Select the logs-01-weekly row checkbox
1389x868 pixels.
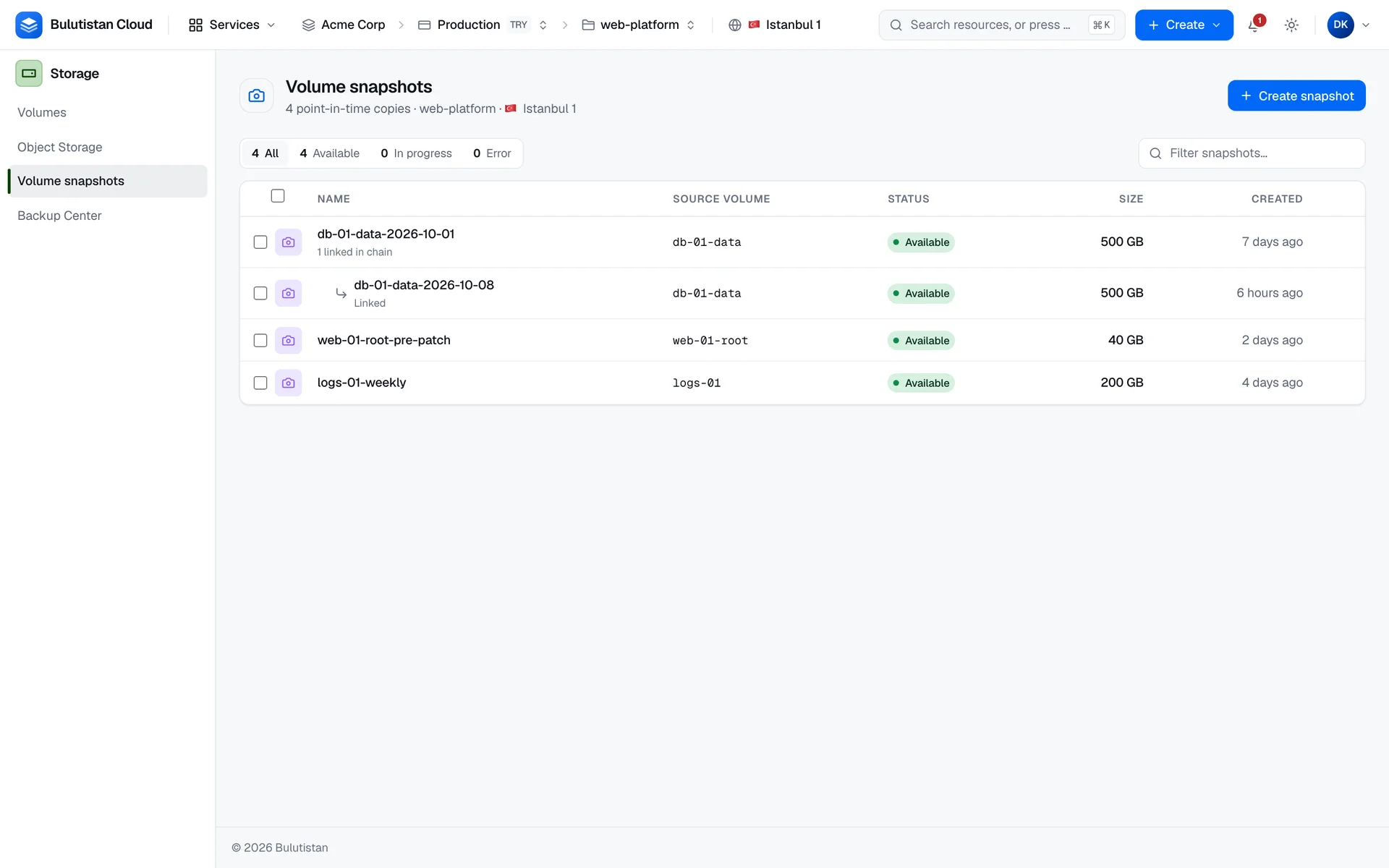tap(260, 383)
